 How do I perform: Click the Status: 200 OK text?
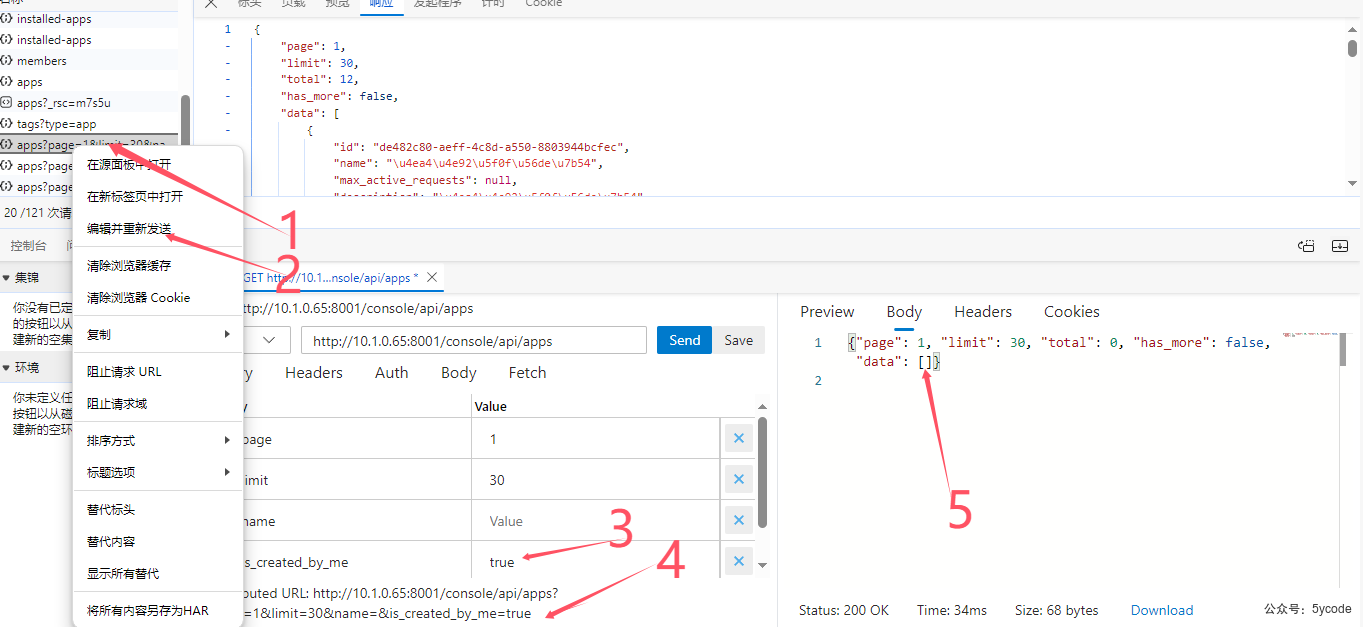tap(843, 610)
